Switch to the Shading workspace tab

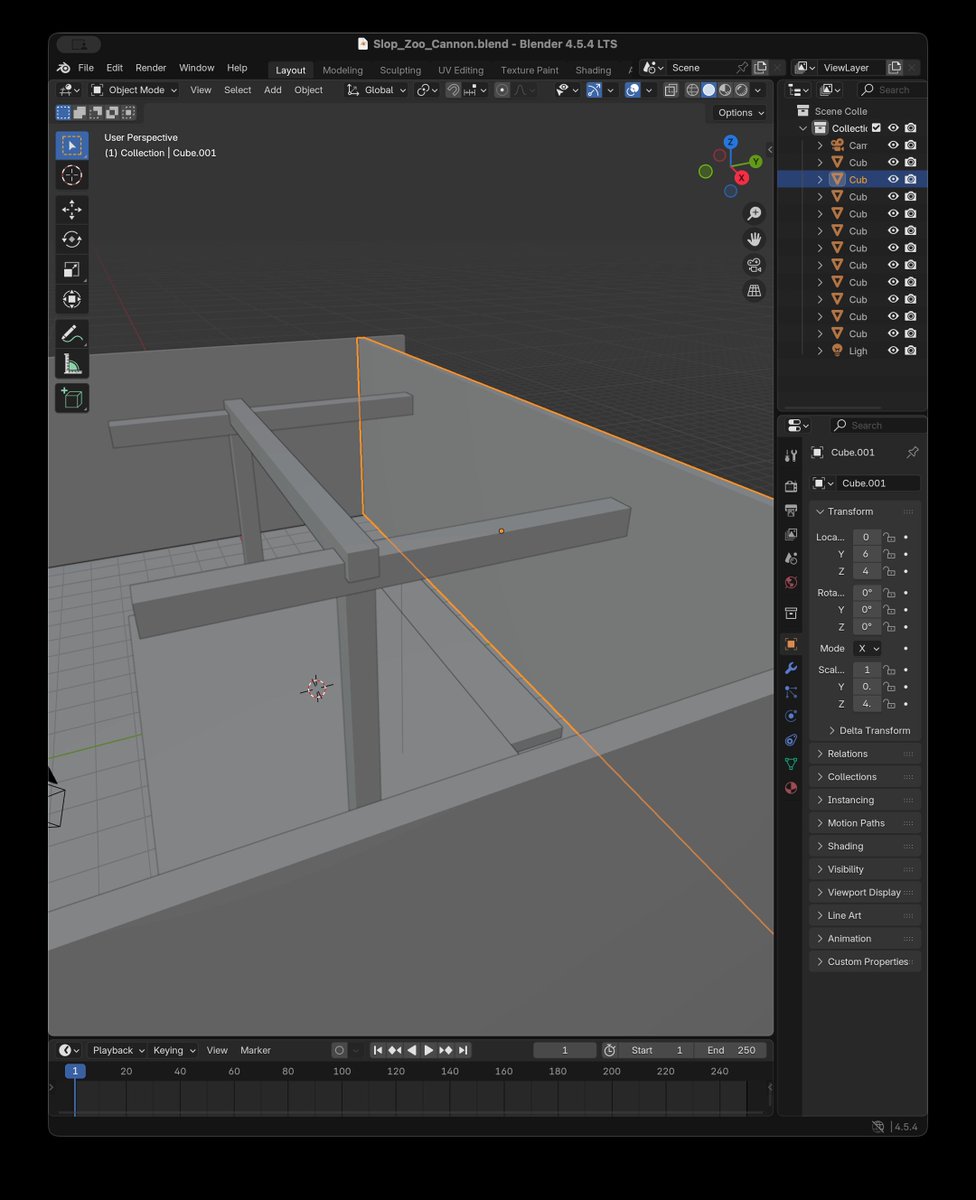[593, 70]
